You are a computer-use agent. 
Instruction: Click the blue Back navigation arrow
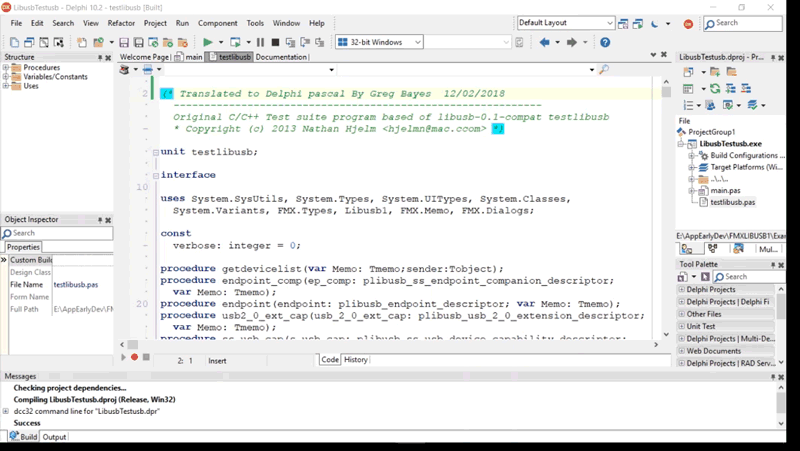point(544,42)
